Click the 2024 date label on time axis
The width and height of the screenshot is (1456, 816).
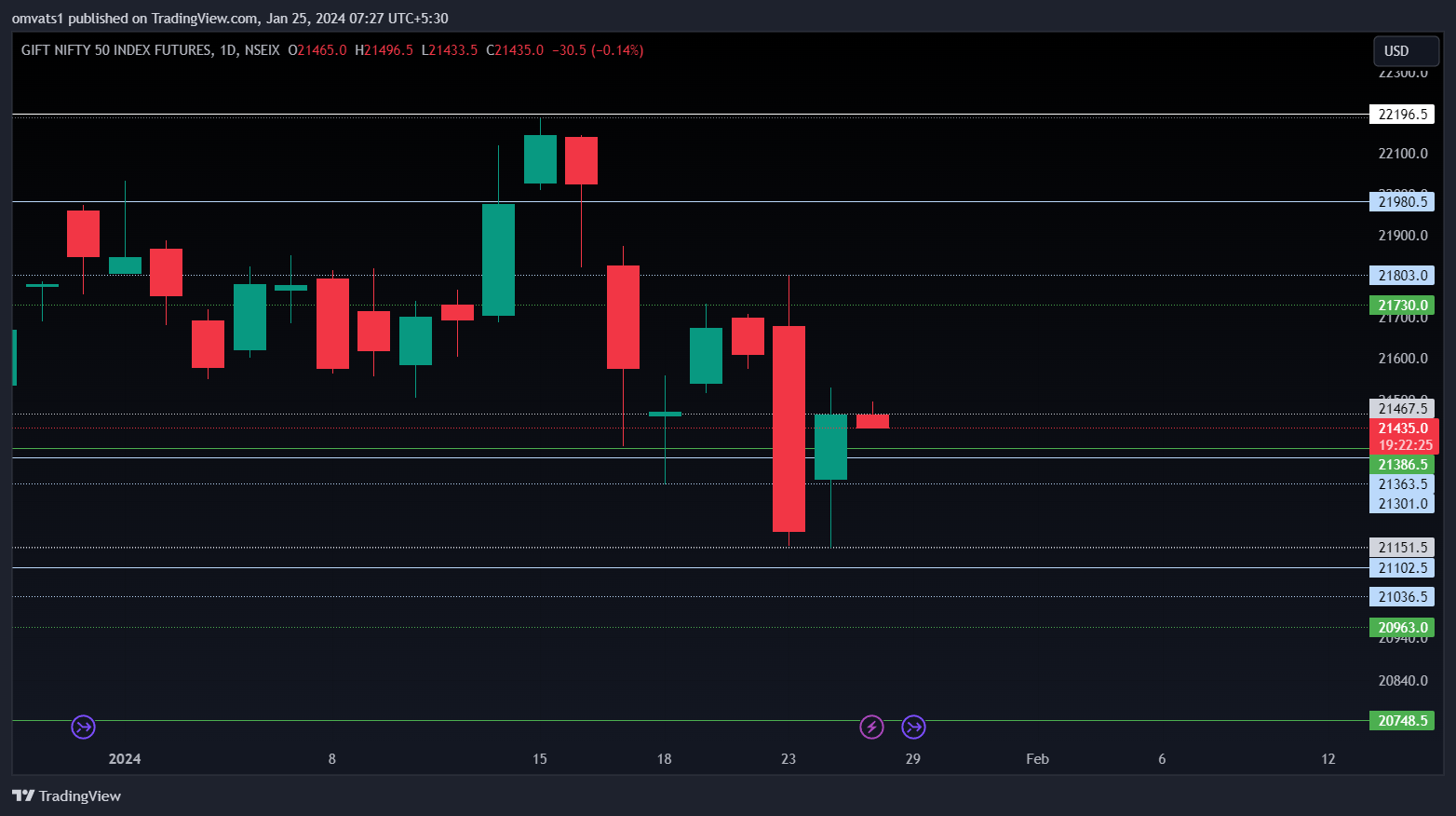click(x=125, y=758)
